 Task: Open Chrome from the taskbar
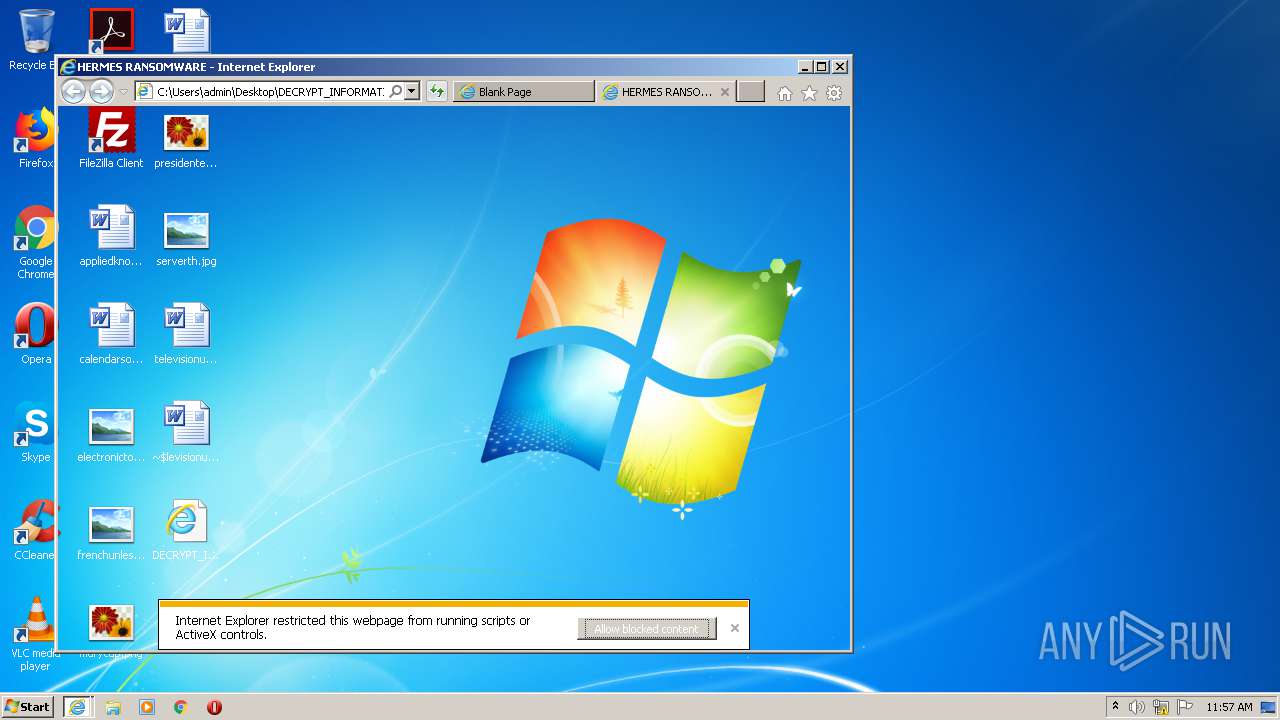point(181,707)
